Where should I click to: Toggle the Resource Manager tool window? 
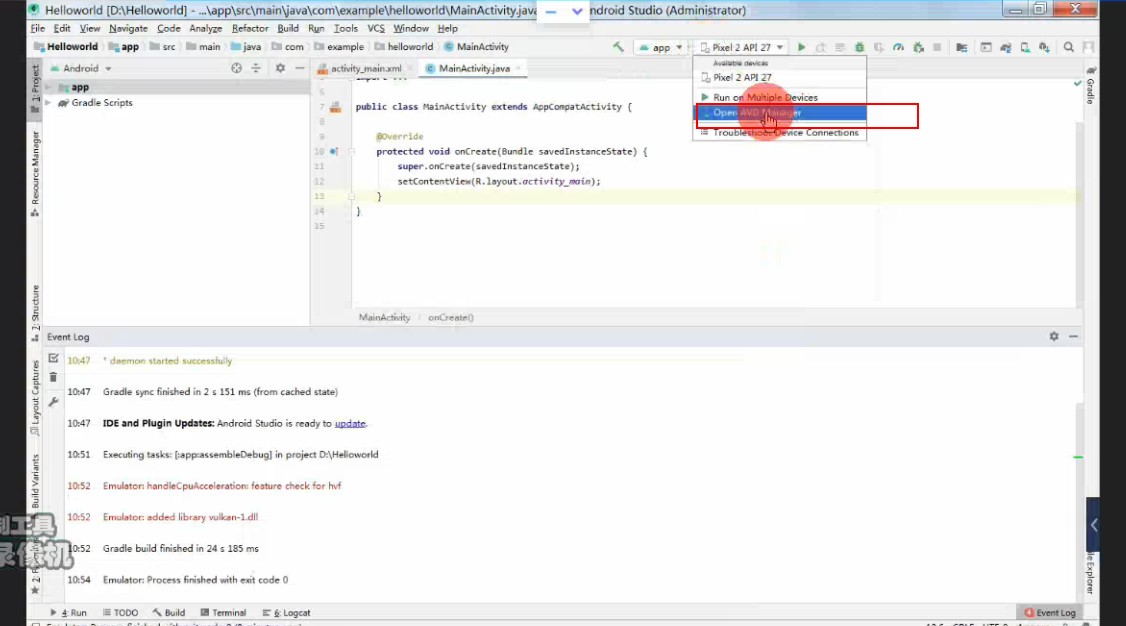tap(35, 174)
